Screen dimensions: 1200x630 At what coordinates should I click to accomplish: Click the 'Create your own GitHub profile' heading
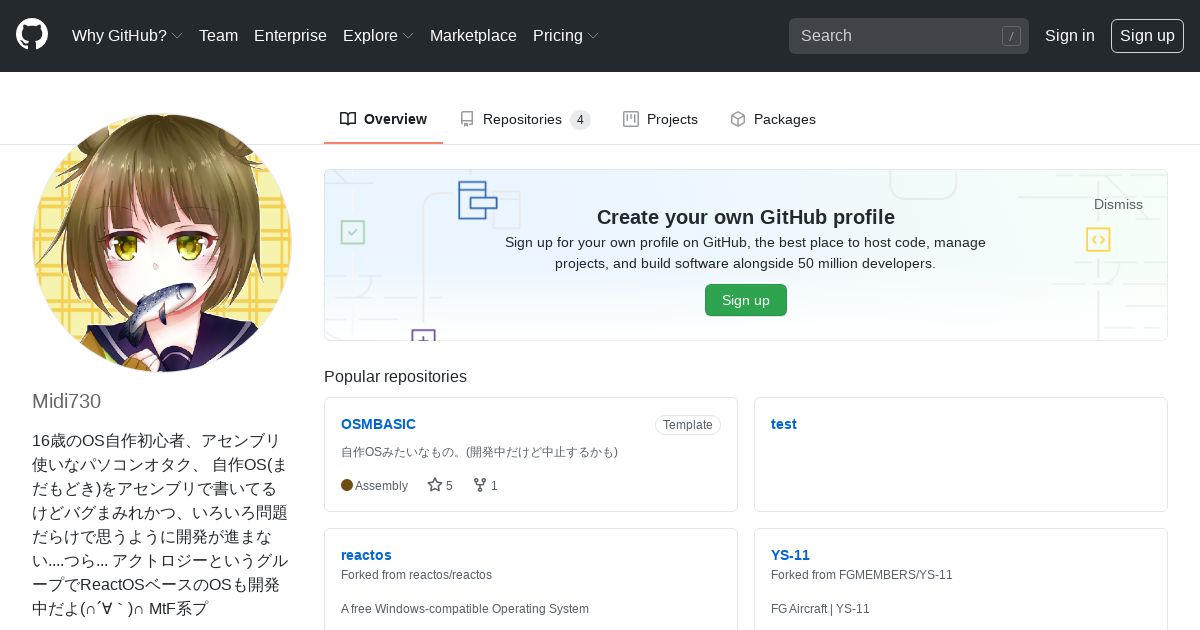[x=746, y=217]
